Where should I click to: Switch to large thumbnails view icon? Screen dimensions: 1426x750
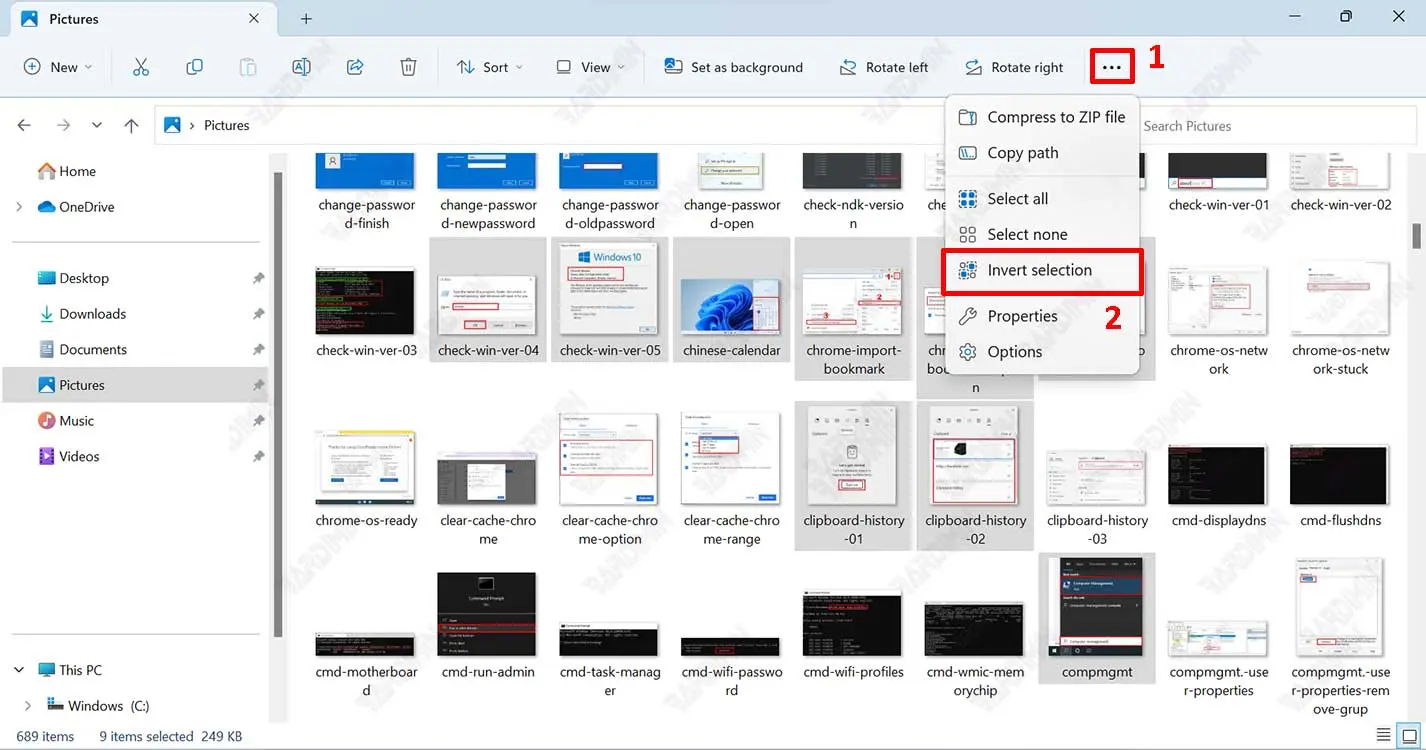[1409, 736]
